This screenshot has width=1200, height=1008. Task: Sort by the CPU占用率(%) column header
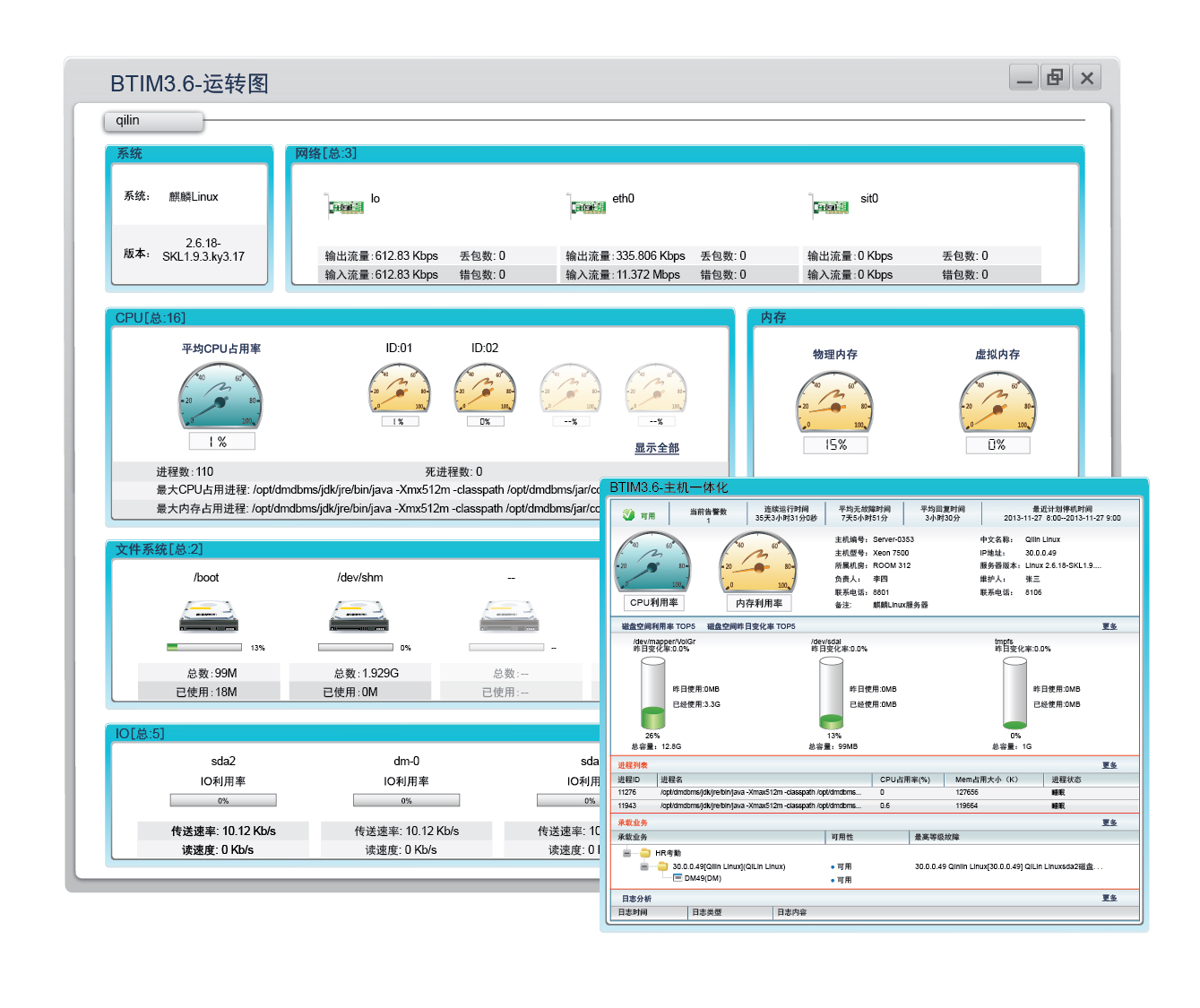905,780
